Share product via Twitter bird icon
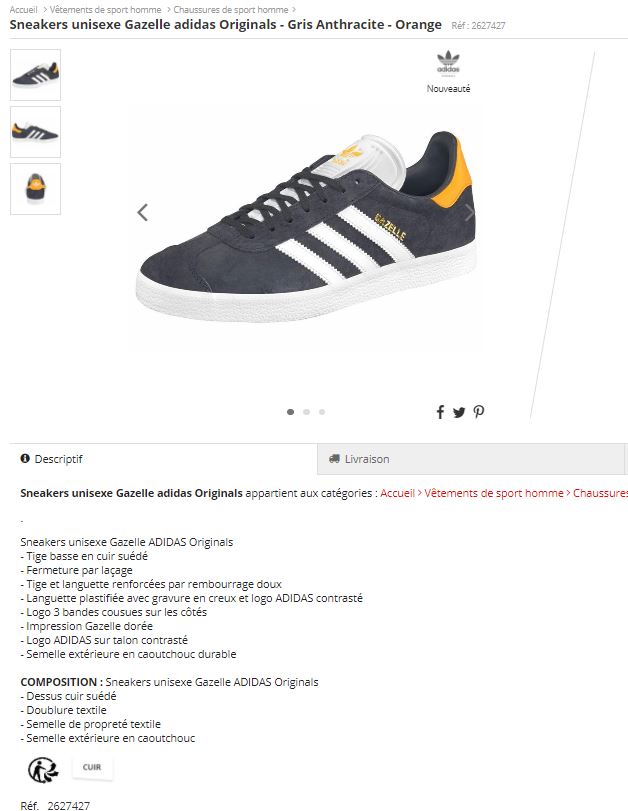Image resolution: width=628 pixels, height=811 pixels. [459, 412]
